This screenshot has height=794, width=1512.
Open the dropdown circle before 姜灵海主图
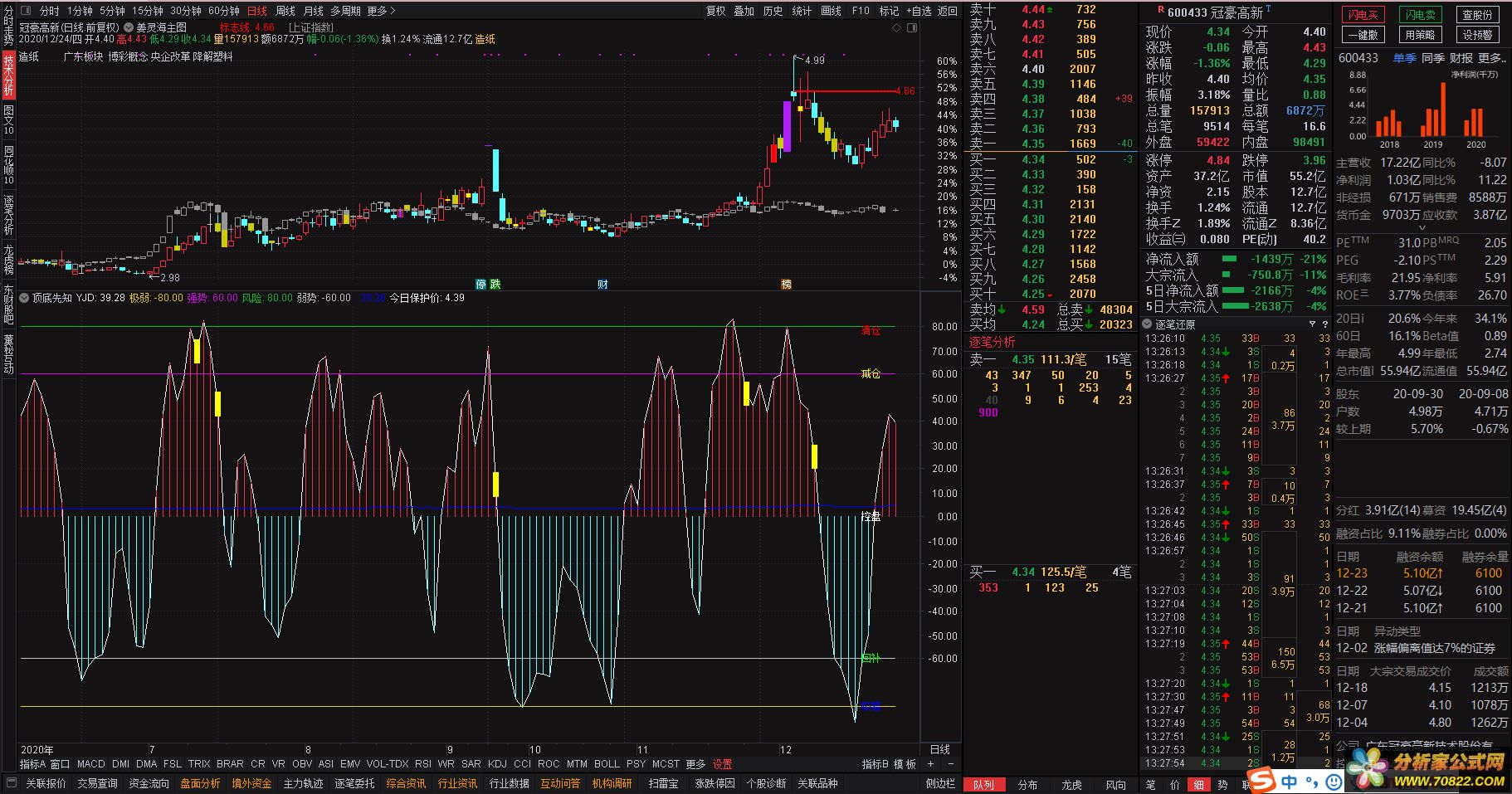(x=129, y=27)
